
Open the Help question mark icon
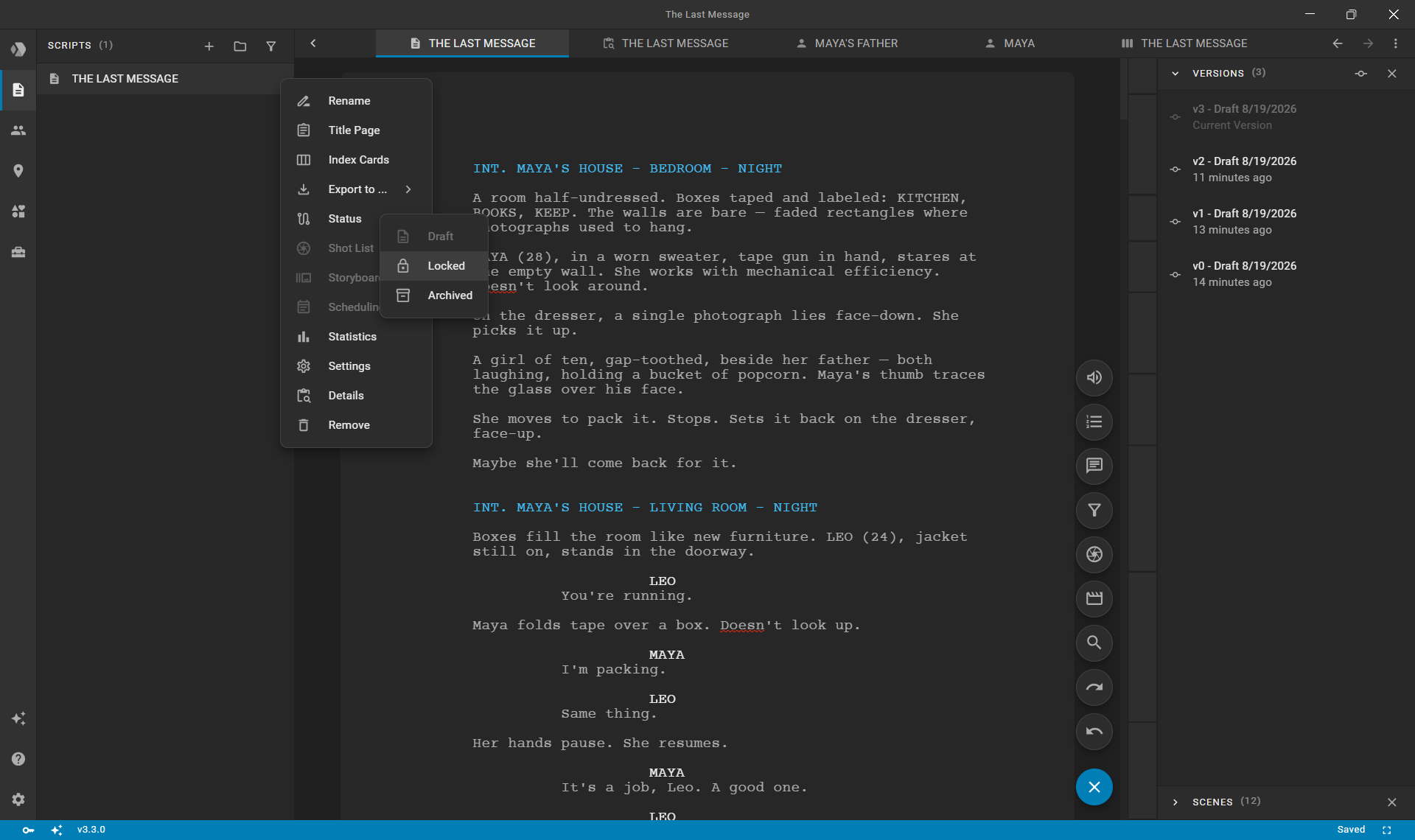pos(18,759)
